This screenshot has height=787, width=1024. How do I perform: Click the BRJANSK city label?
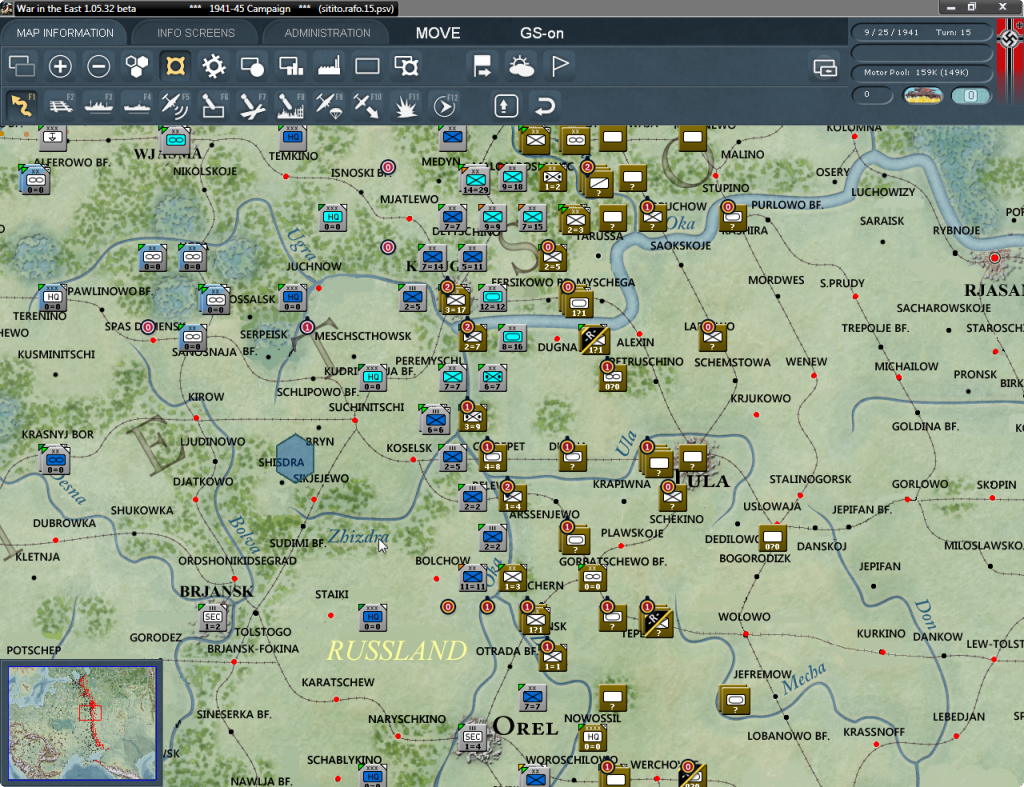click(216, 591)
